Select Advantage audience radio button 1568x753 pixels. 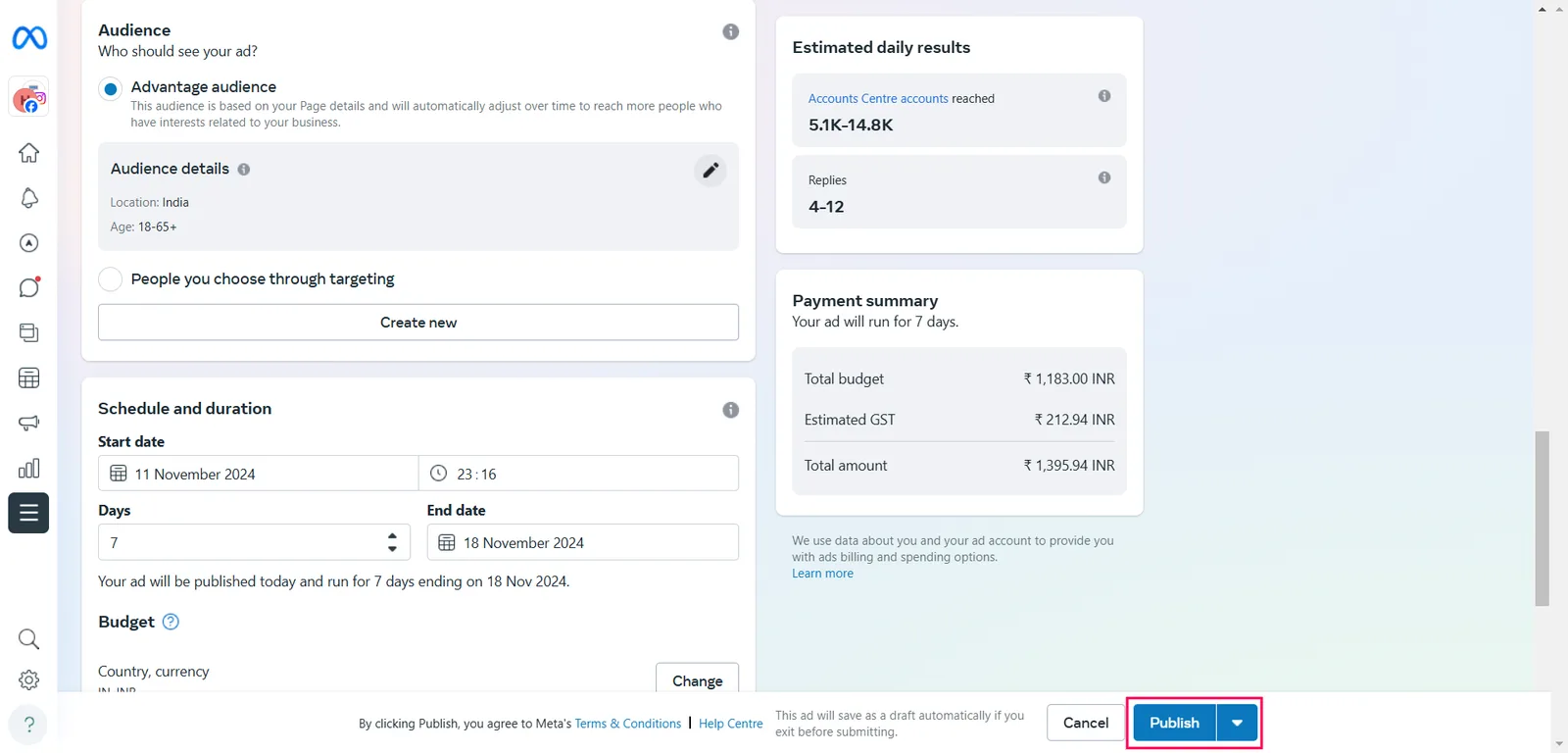pyautogui.click(x=111, y=89)
